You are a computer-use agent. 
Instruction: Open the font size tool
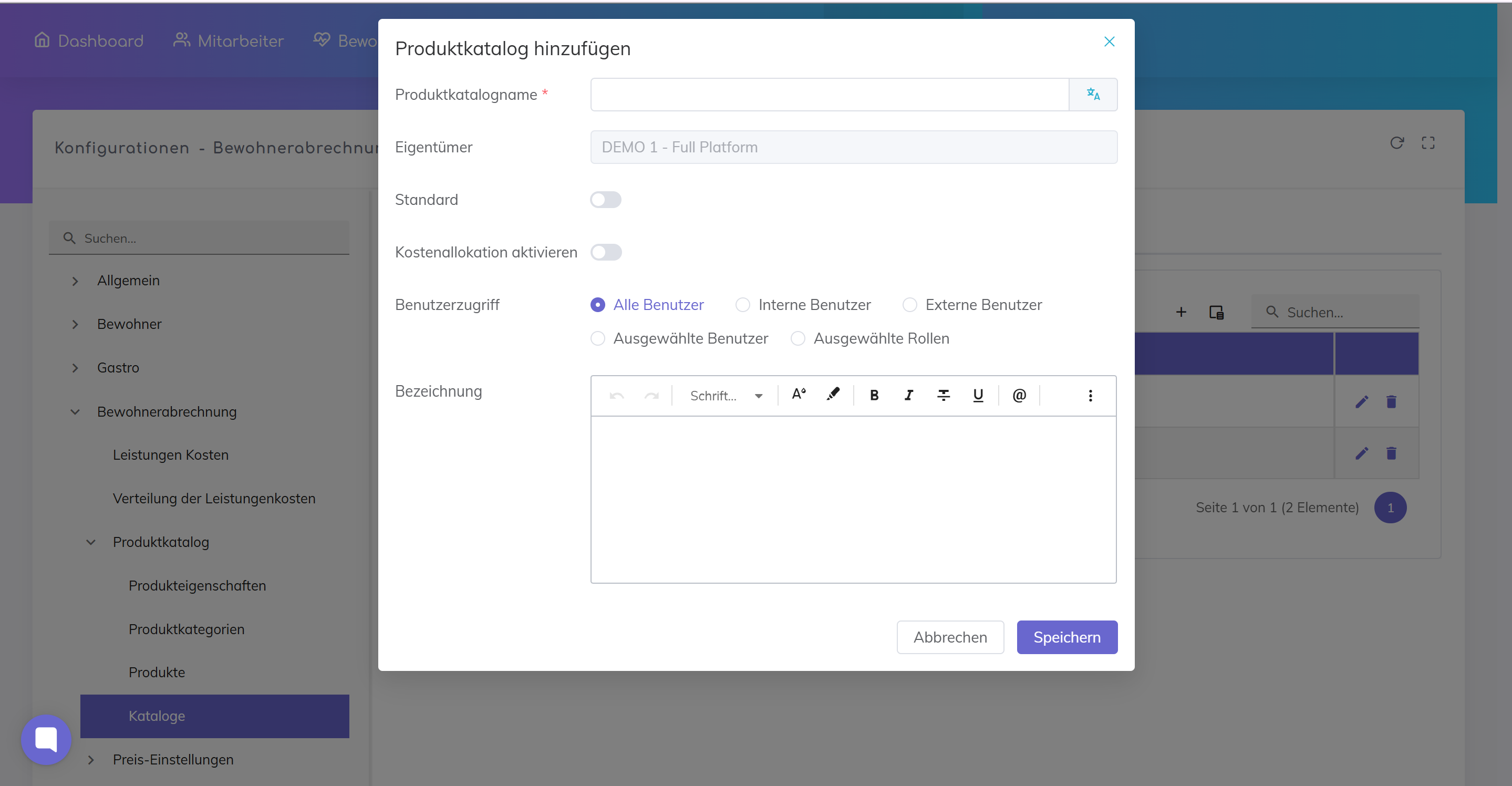coord(798,395)
